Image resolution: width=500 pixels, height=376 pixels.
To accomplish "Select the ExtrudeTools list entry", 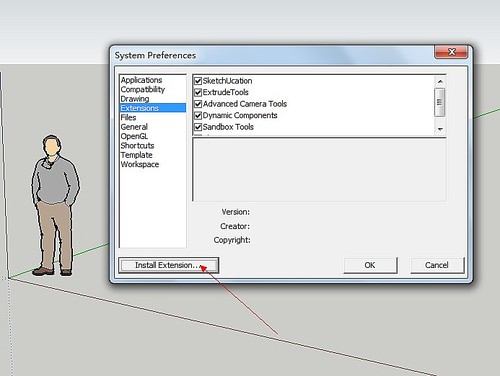I will point(226,92).
